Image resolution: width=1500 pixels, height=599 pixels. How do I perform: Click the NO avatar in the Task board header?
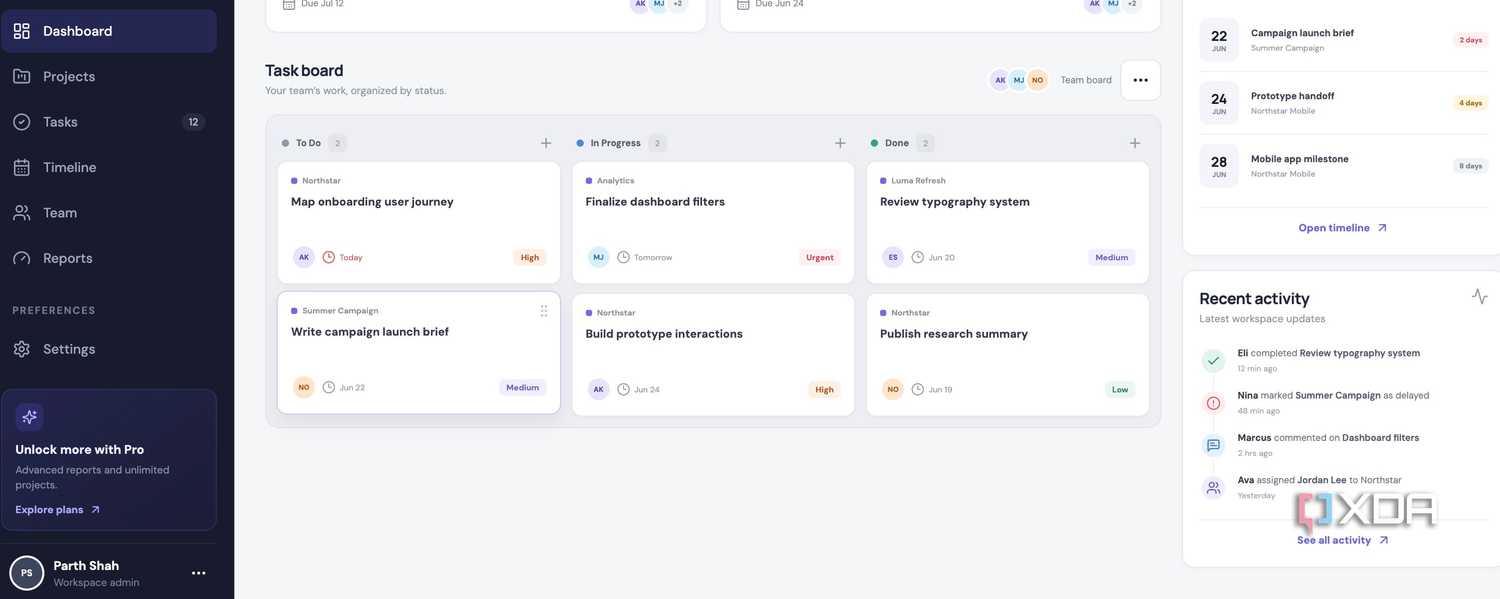coord(1037,80)
